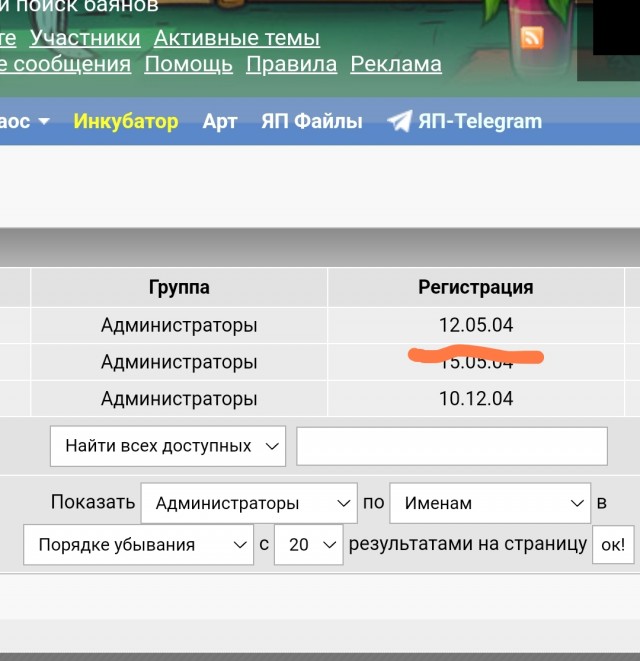Open the сообщения link in header
This screenshot has width=640, height=661.
tap(65, 64)
